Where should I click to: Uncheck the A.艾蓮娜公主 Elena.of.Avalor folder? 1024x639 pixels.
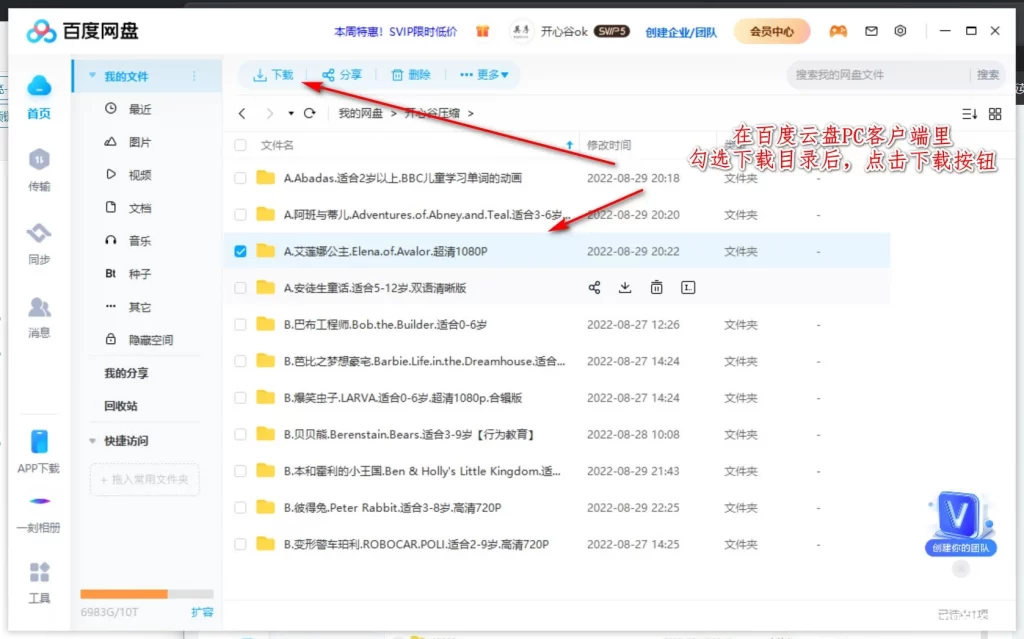[240, 251]
